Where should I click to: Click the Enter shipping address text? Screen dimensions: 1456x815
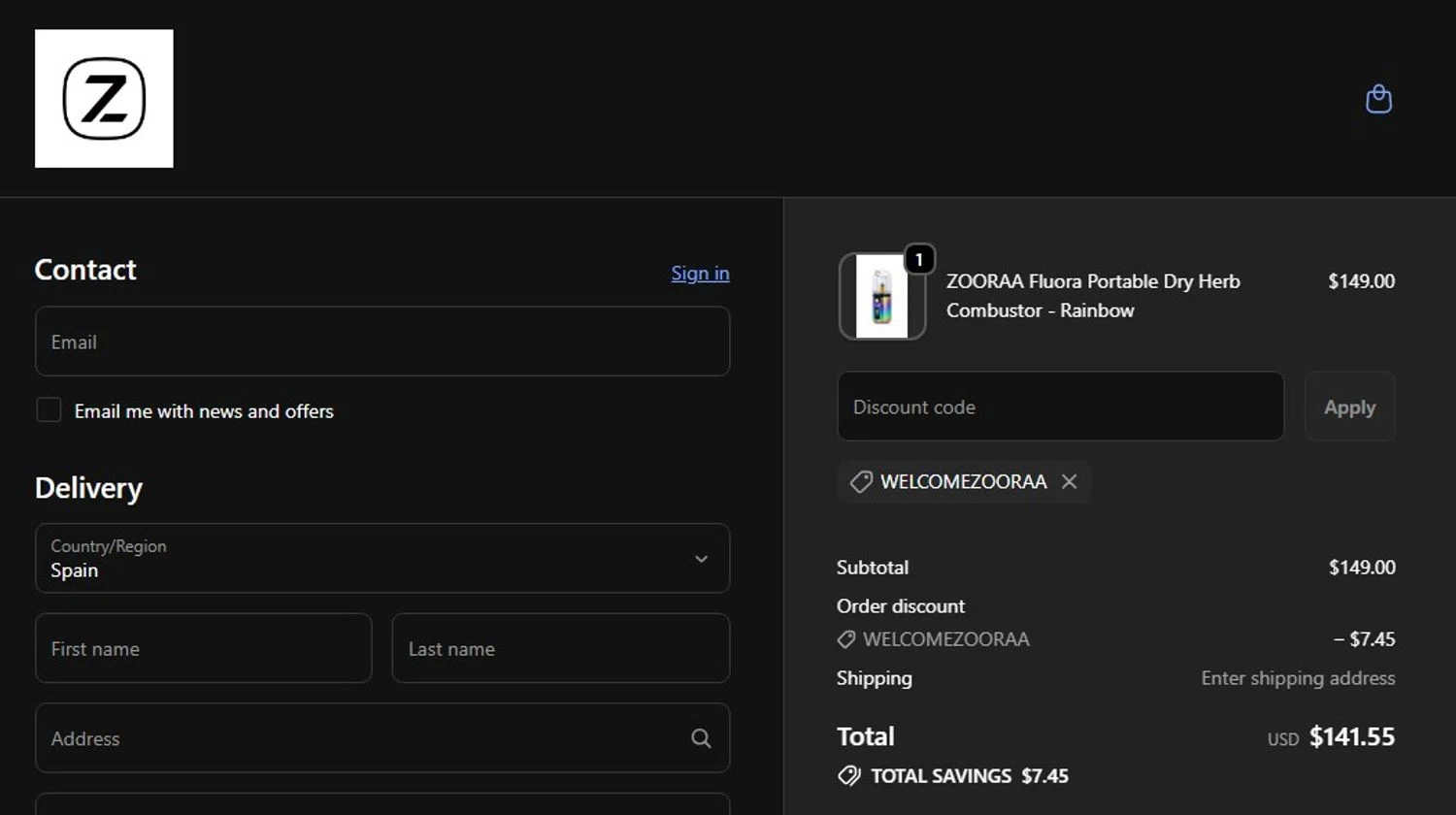pyautogui.click(x=1298, y=678)
